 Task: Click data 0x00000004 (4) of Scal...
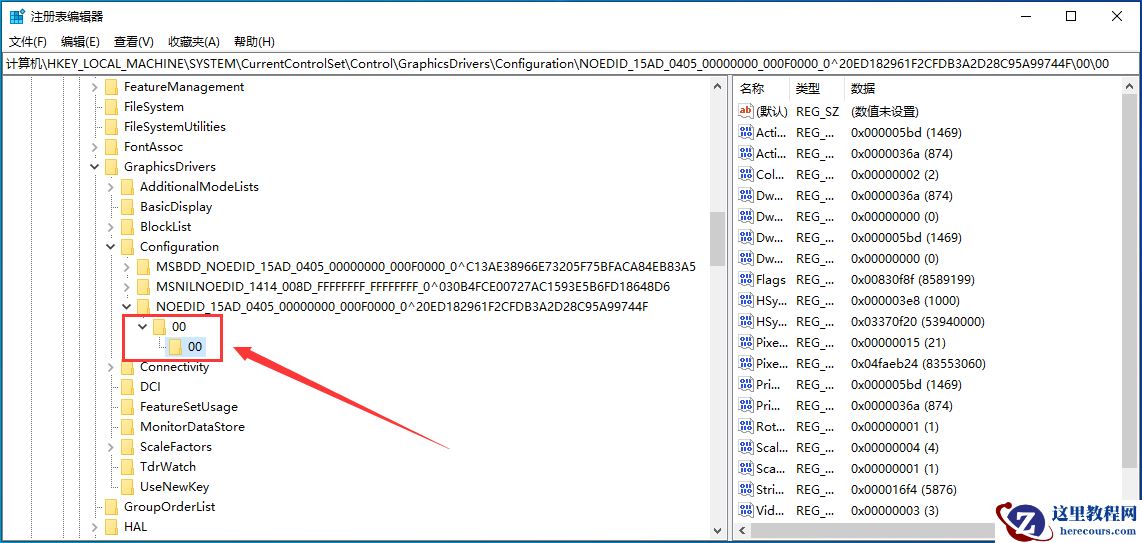tap(895, 448)
